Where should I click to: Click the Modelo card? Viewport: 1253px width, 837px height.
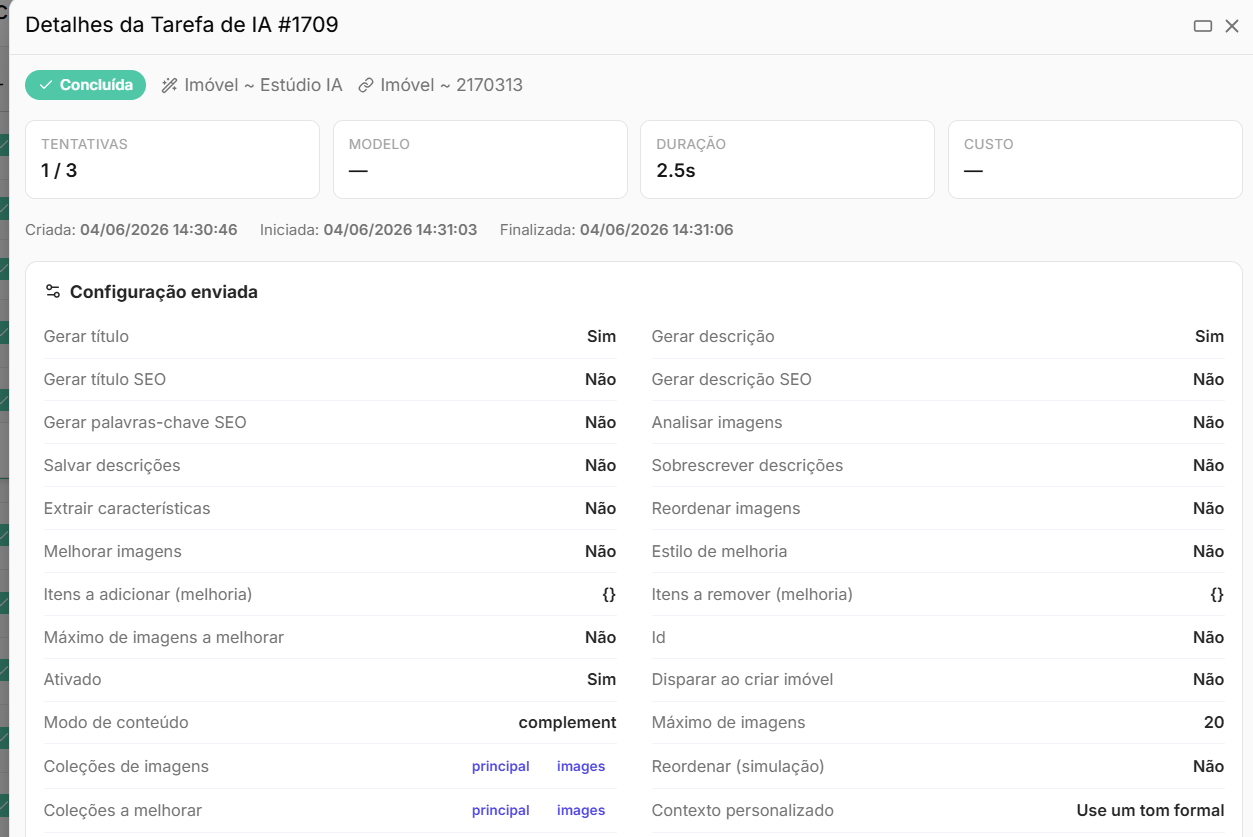tap(480, 160)
